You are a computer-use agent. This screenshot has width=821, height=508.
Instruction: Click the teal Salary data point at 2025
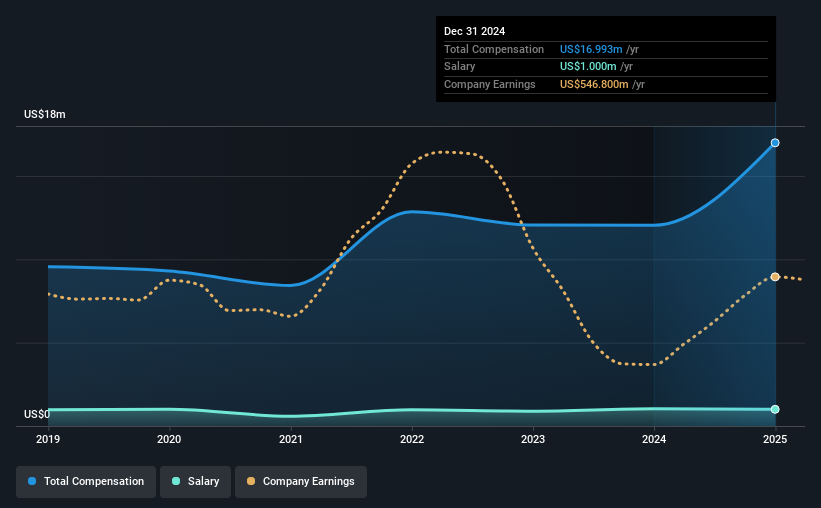click(775, 409)
